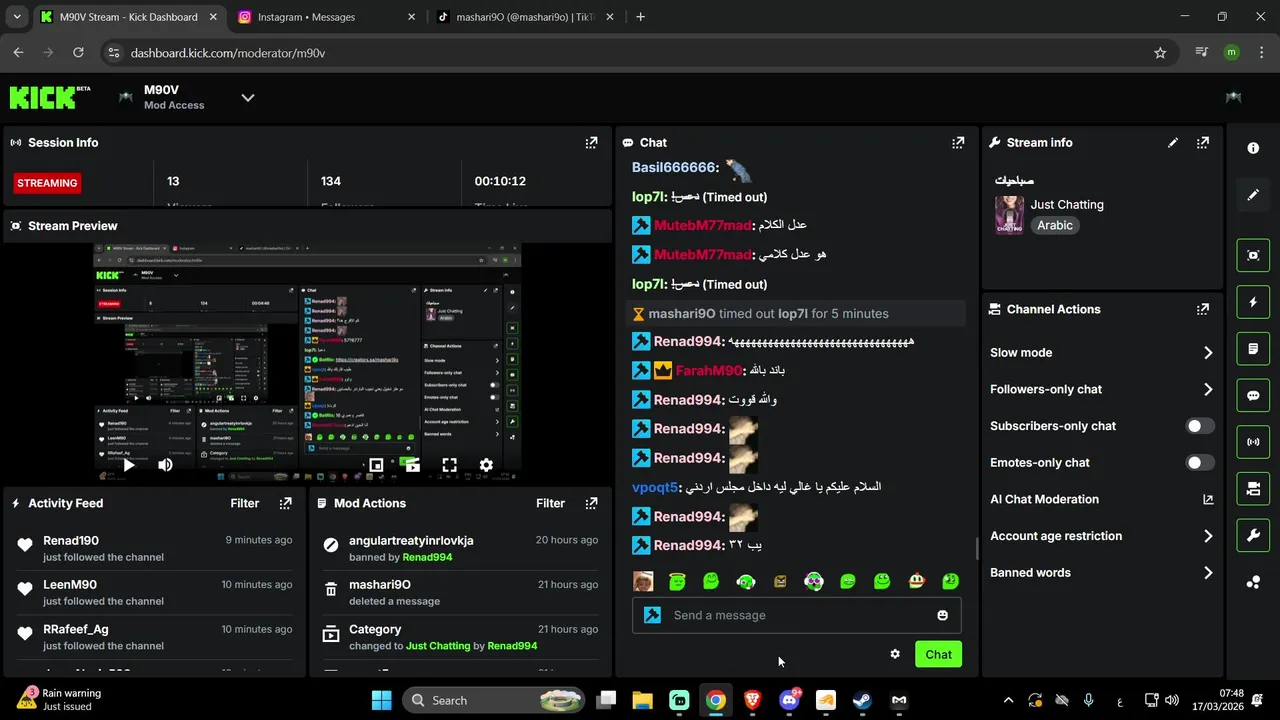Toggle theater mode on stream preview
The width and height of the screenshot is (1280, 720).
point(376,465)
